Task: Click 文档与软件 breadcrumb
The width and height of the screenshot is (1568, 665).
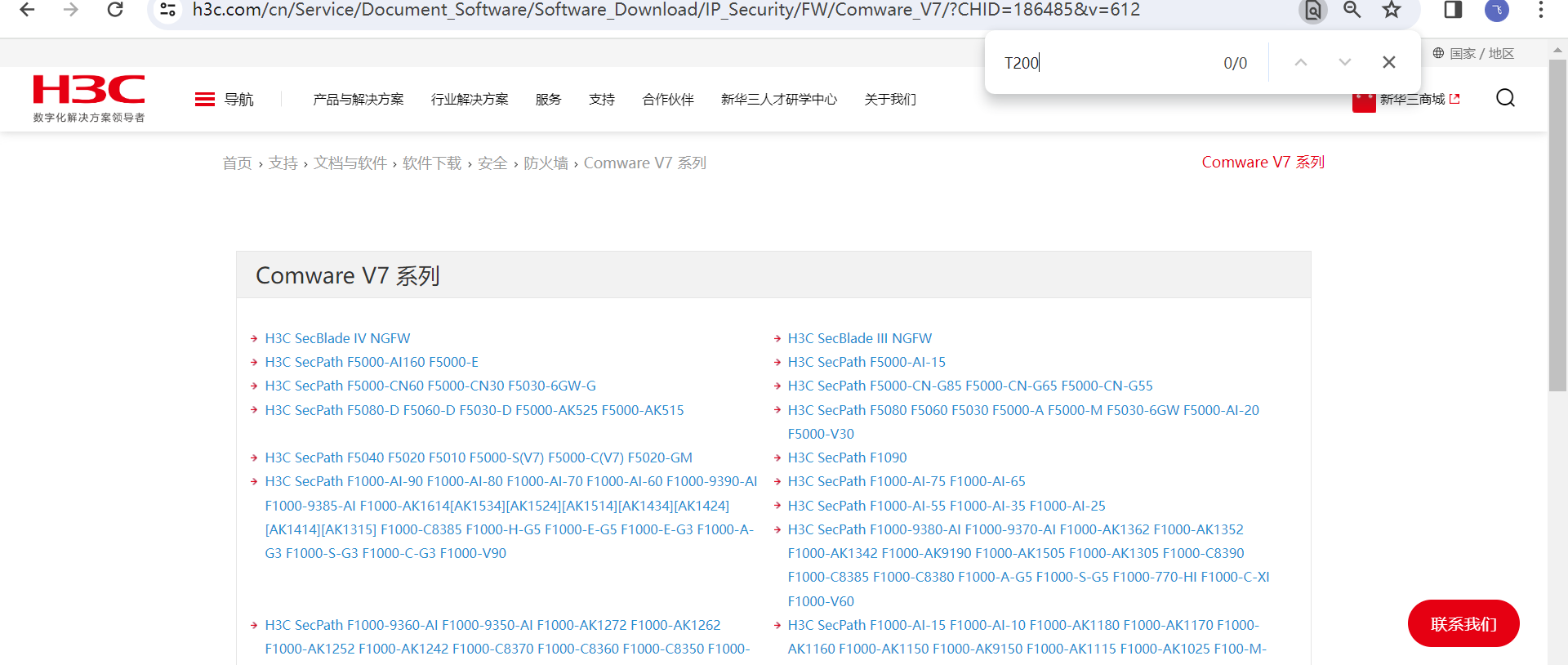Action: tap(350, 163)
